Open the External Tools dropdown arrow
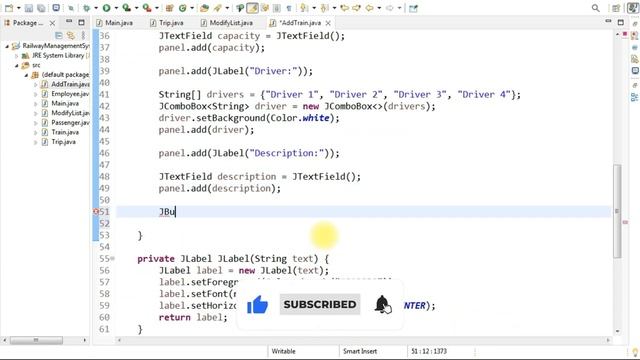The height and width of the screenshot is (360, 640). pos(157,8)
